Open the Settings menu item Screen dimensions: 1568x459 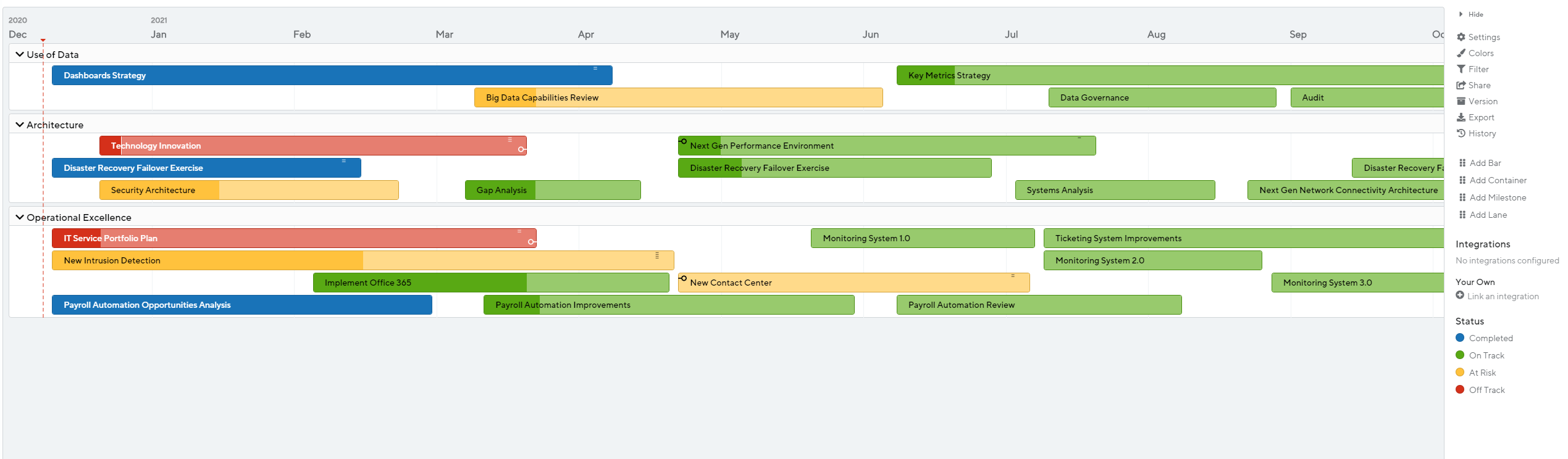pos(1484,37)
